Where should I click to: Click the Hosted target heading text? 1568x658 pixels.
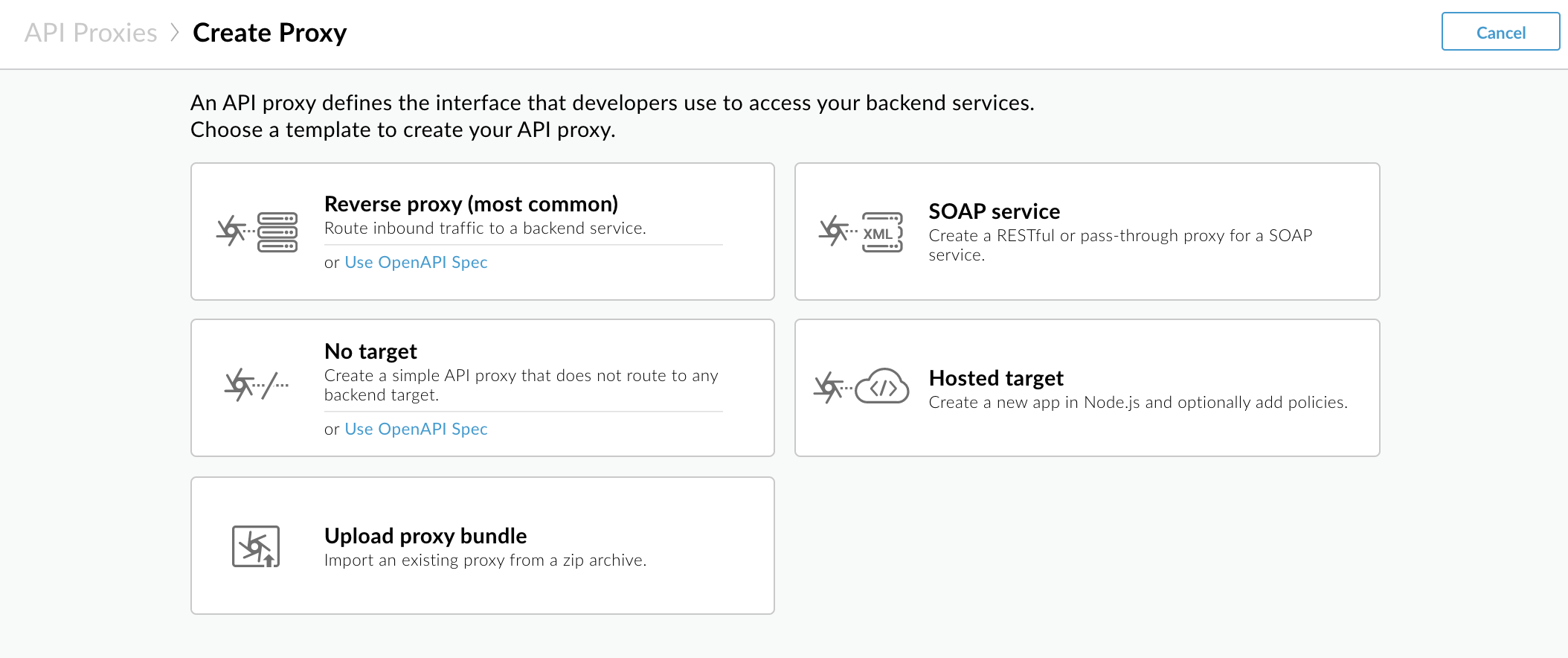point(996,377)
